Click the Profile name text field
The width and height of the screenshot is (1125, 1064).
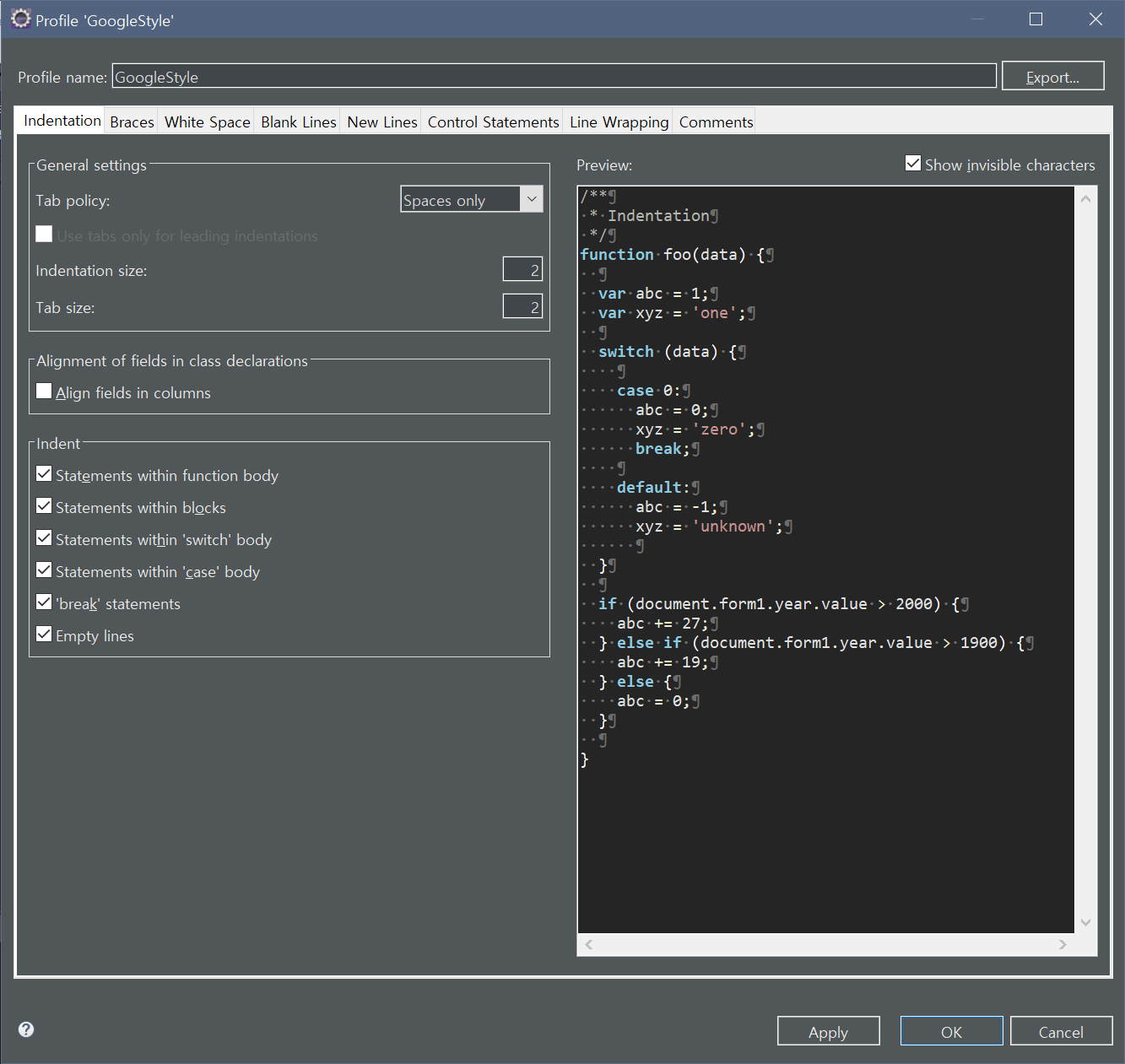(x=554, y=76)
